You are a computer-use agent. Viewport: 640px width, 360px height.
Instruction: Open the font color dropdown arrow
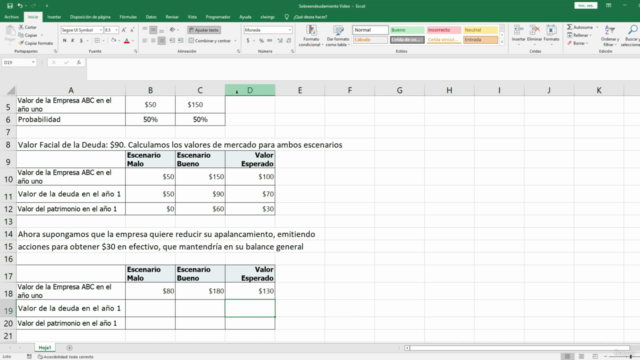pos(133,40)
